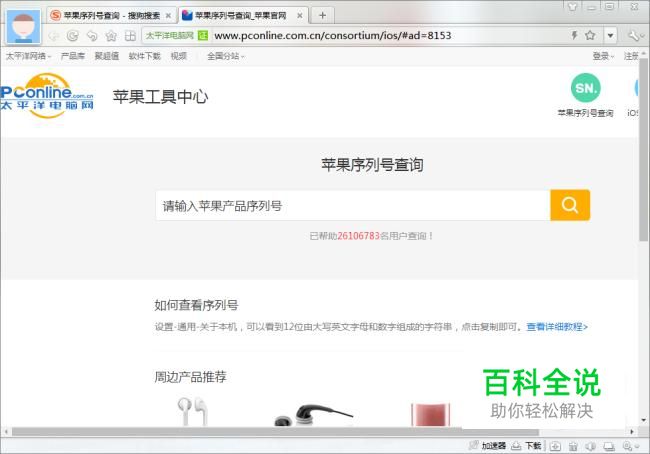
Task: Click the 苹果工具中心 heading
Action: coord(160,97)
